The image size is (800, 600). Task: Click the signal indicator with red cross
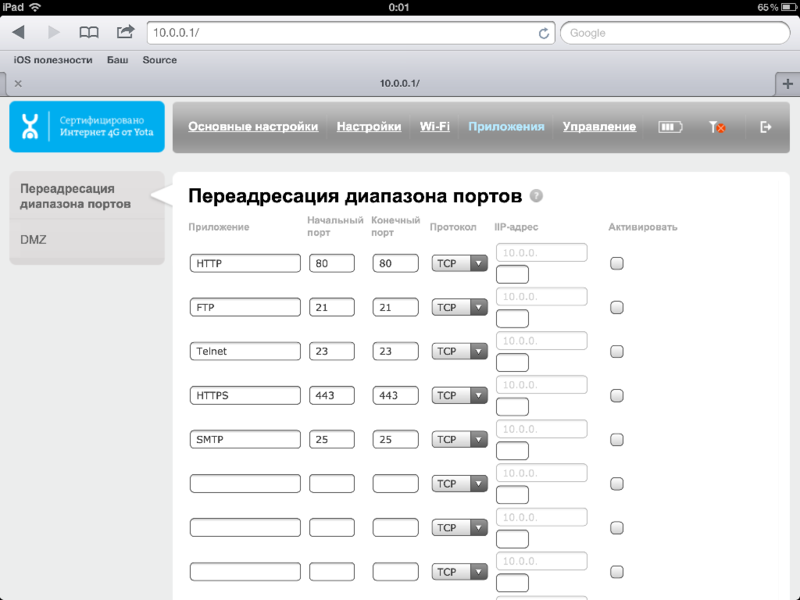tap(717, 127)
